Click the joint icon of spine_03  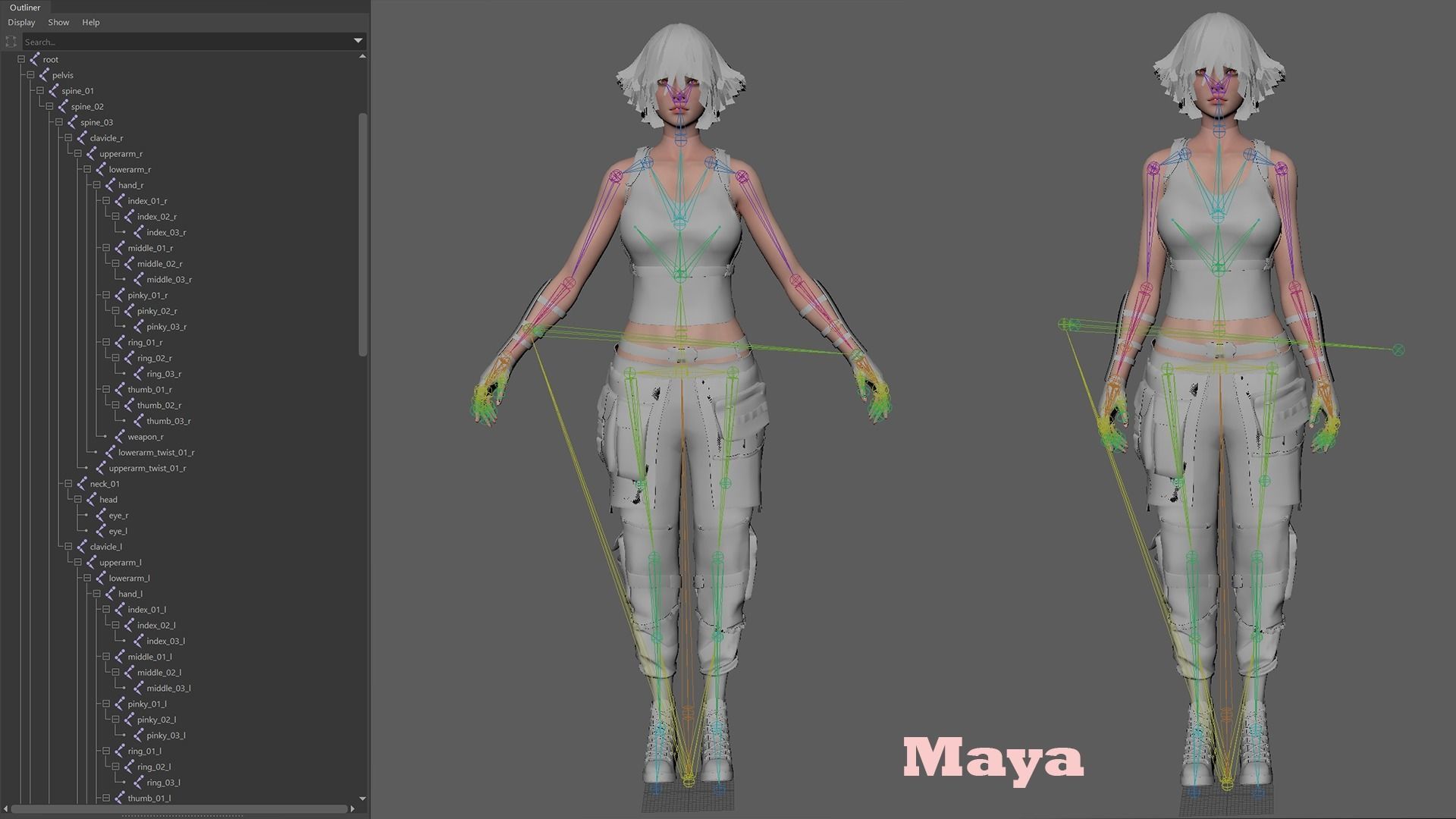[73, 122]
